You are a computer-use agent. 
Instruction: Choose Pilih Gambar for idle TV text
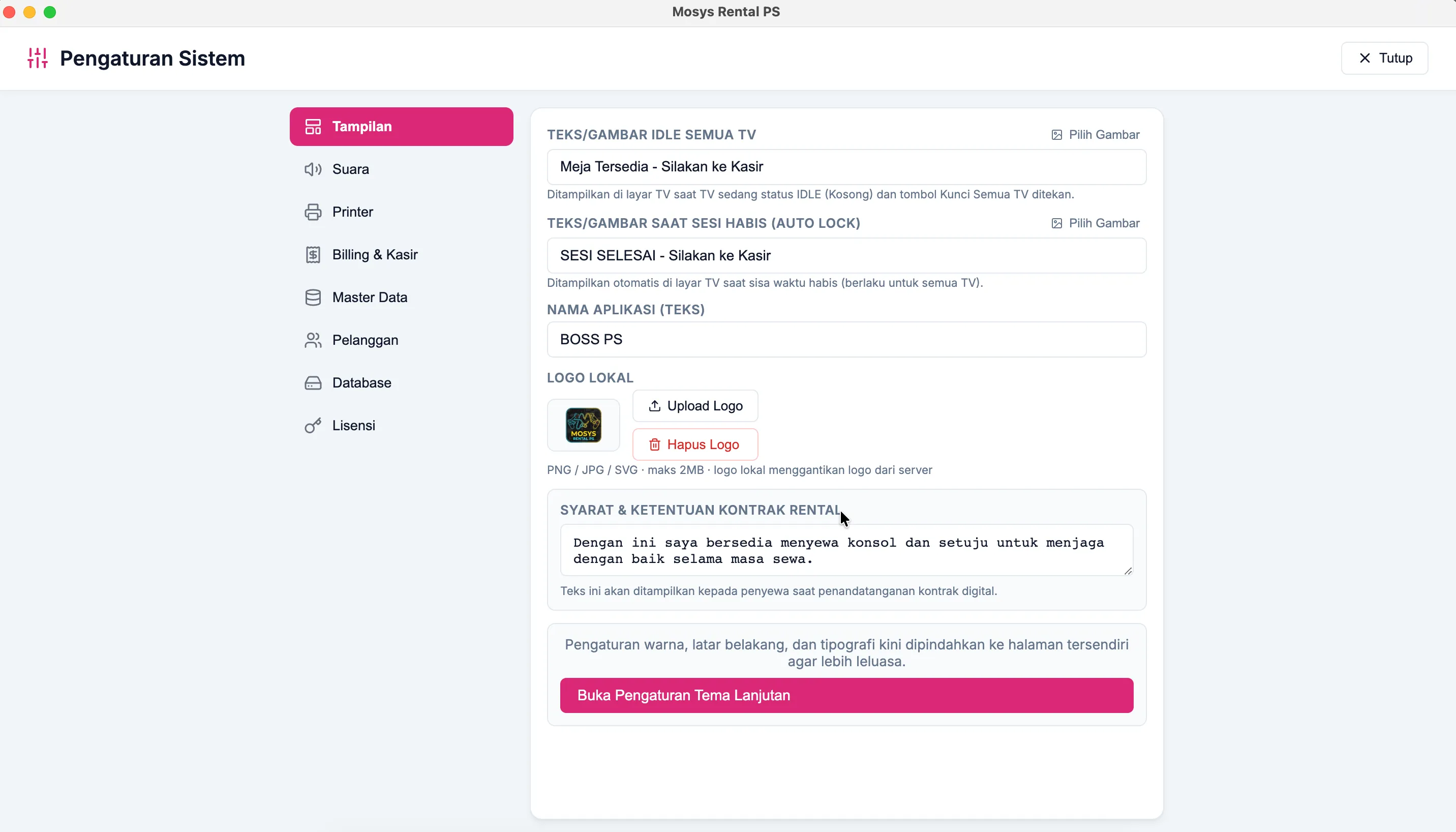[1096, 135]
